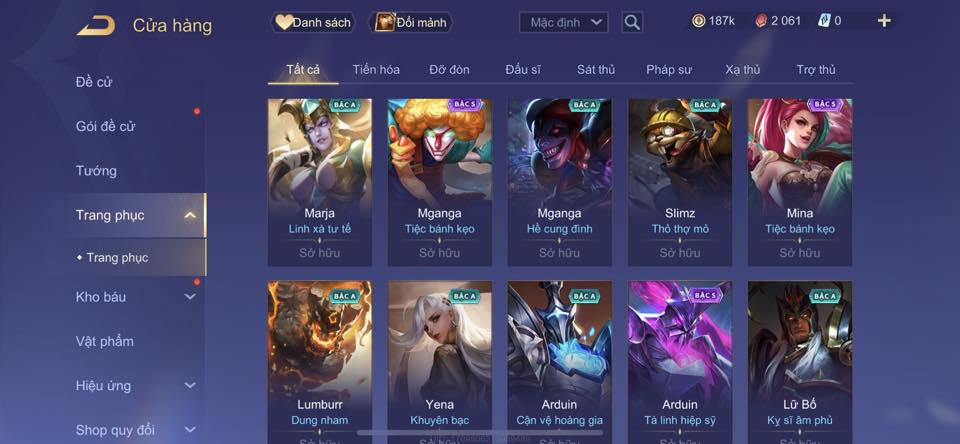
Task: Click the gold coin 187k icon
Action: [x=699, y=21]
